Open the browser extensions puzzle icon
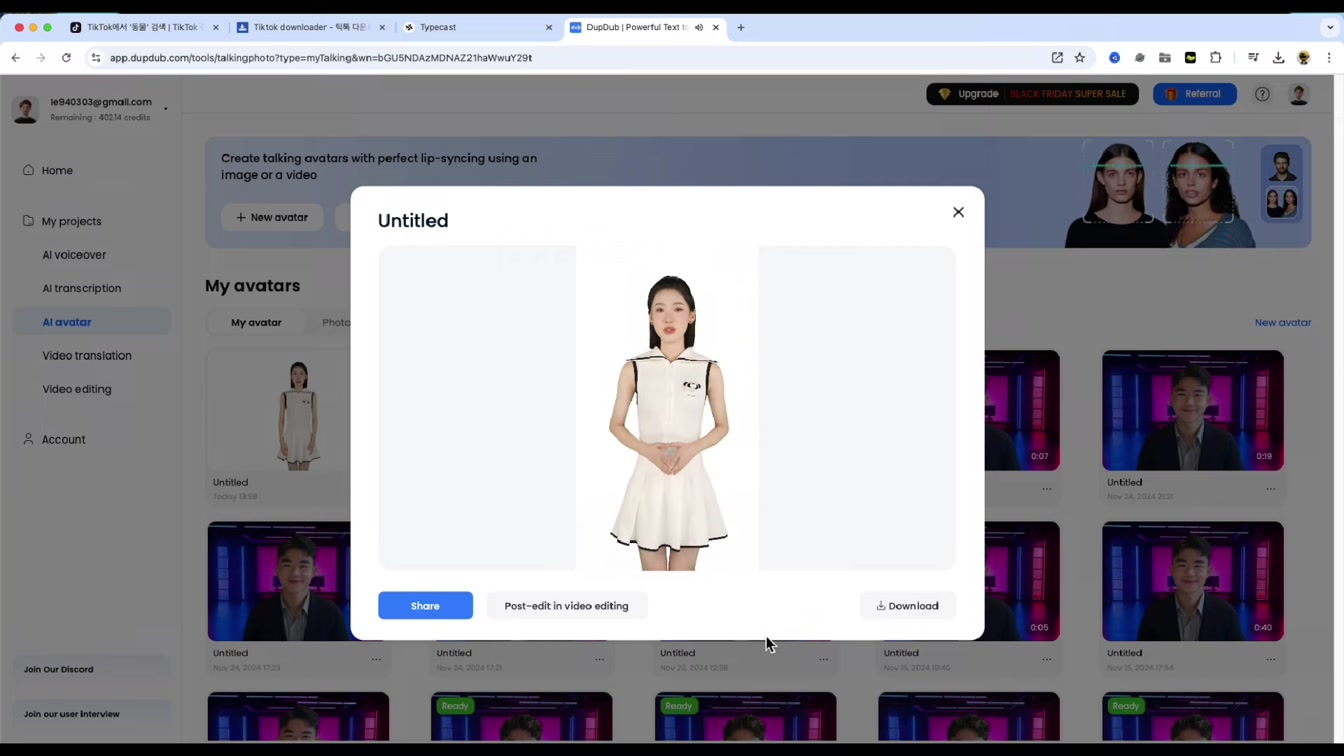 1216,58
